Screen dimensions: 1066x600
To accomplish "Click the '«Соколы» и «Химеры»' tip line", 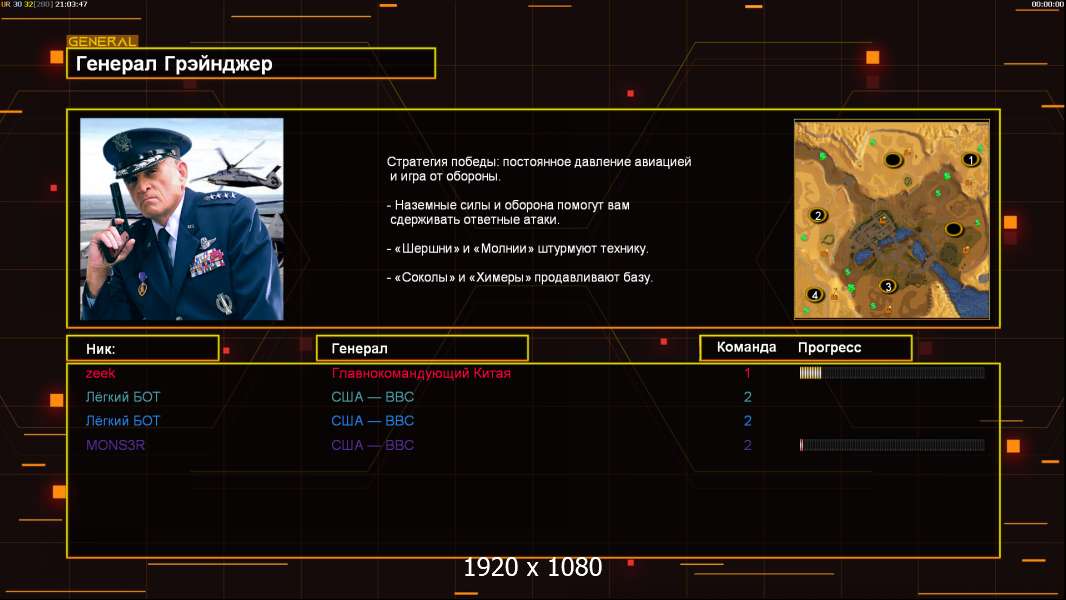I will pyautogui.click(x=519, y=277).
